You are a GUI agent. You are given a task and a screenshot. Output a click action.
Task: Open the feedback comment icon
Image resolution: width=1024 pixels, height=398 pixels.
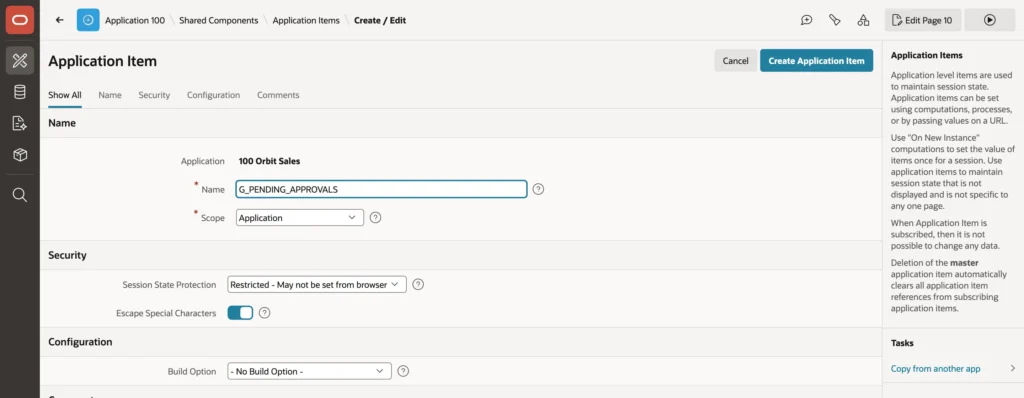click(807, 20)
